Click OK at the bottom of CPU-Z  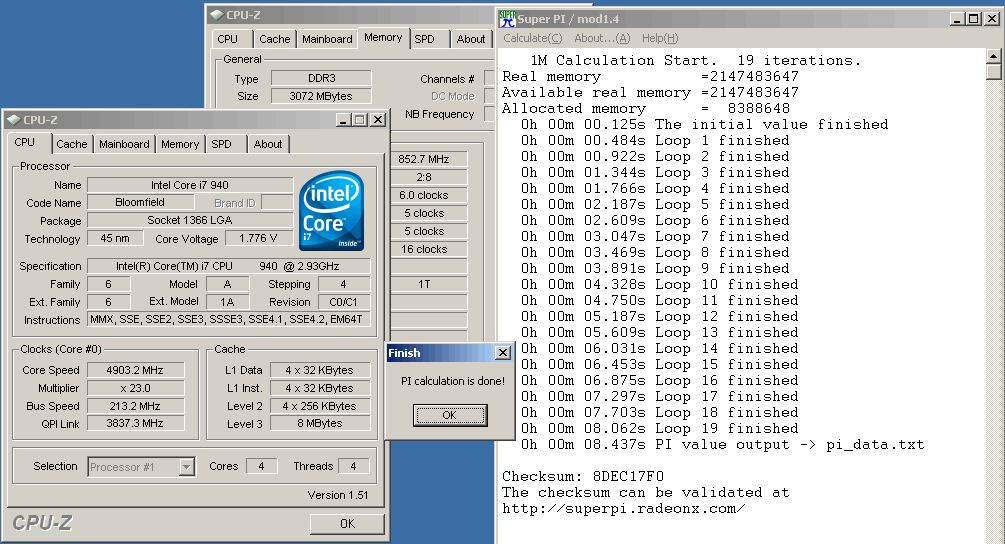pyautogui.click(x=347, y=523)
